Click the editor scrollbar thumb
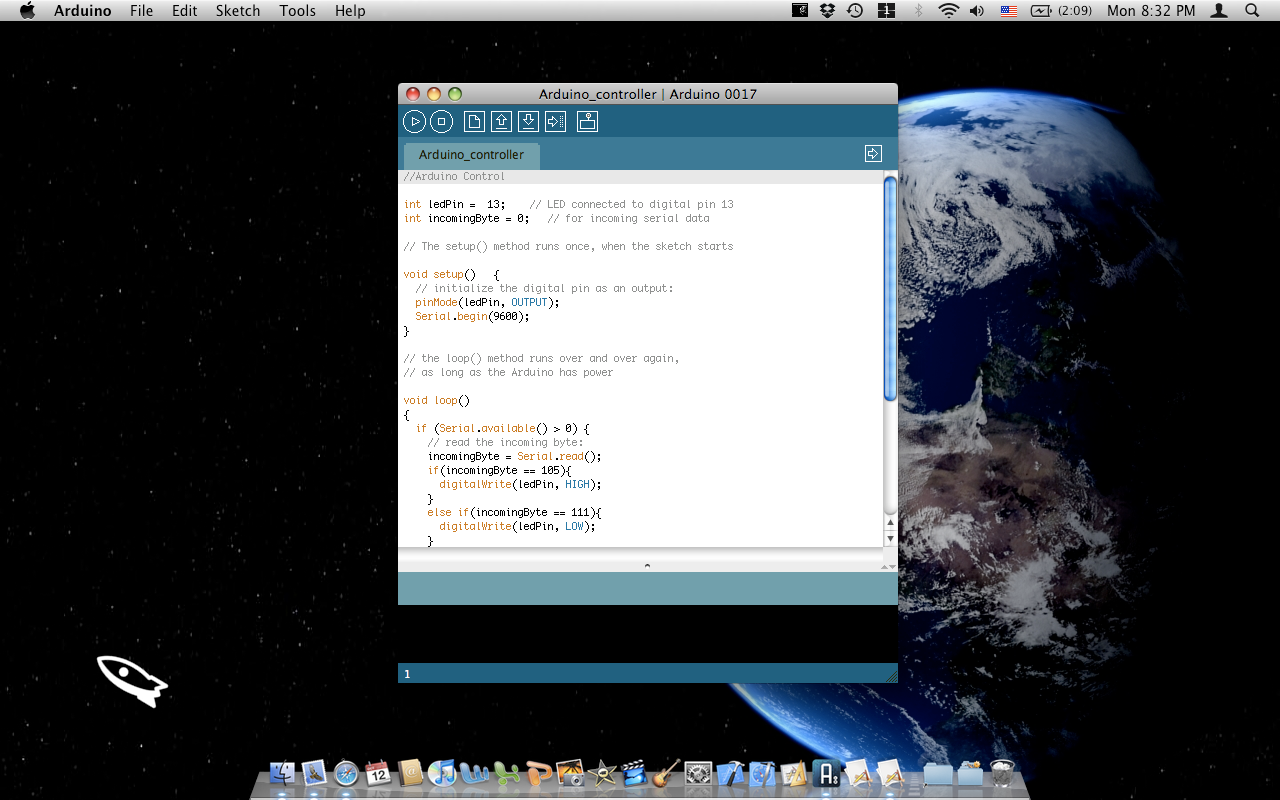The height and width of the screenshot is (800, 1280). (890, 289)
